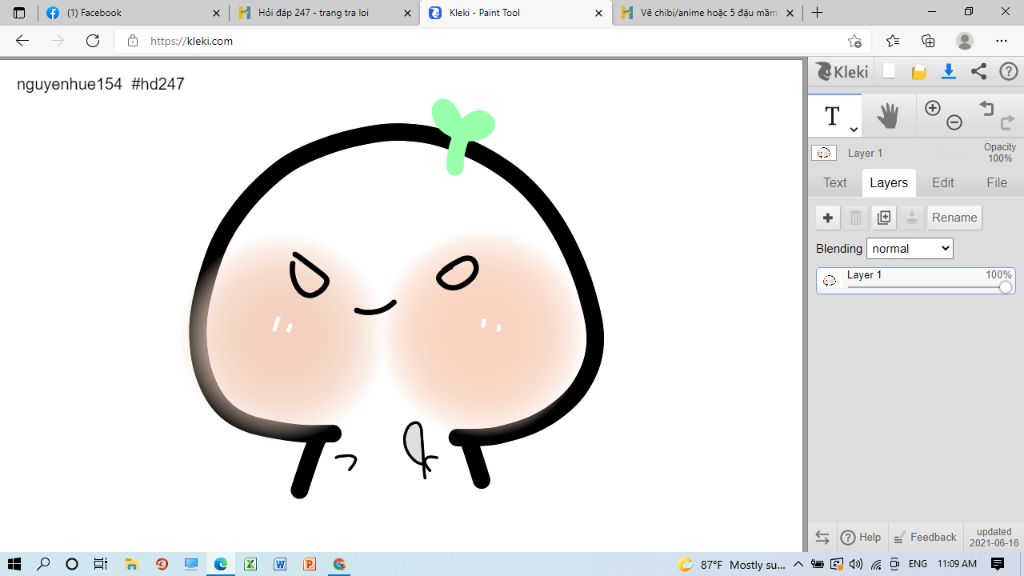1024x576 pixels.
Task: Open Windows taskbar search
Action: coord(44,564)
